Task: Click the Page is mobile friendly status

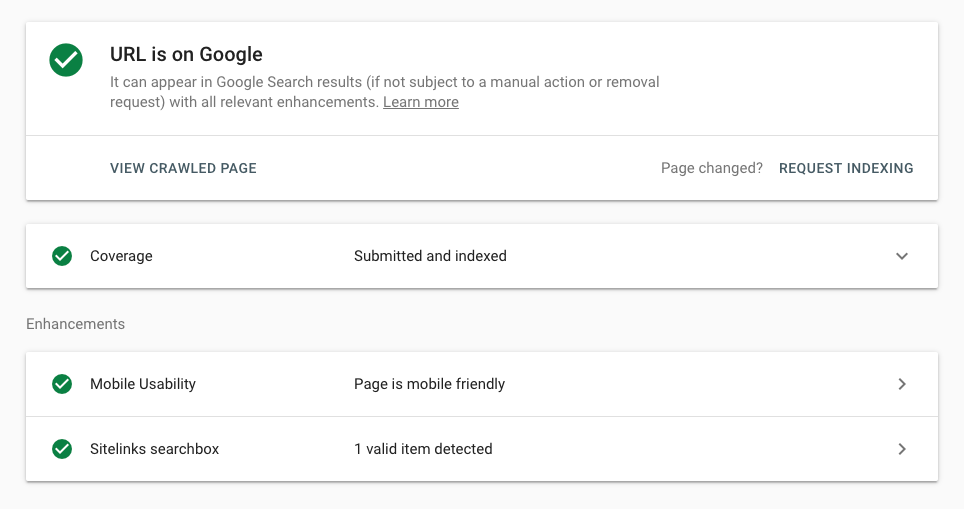Action: (x=429, y=384)
